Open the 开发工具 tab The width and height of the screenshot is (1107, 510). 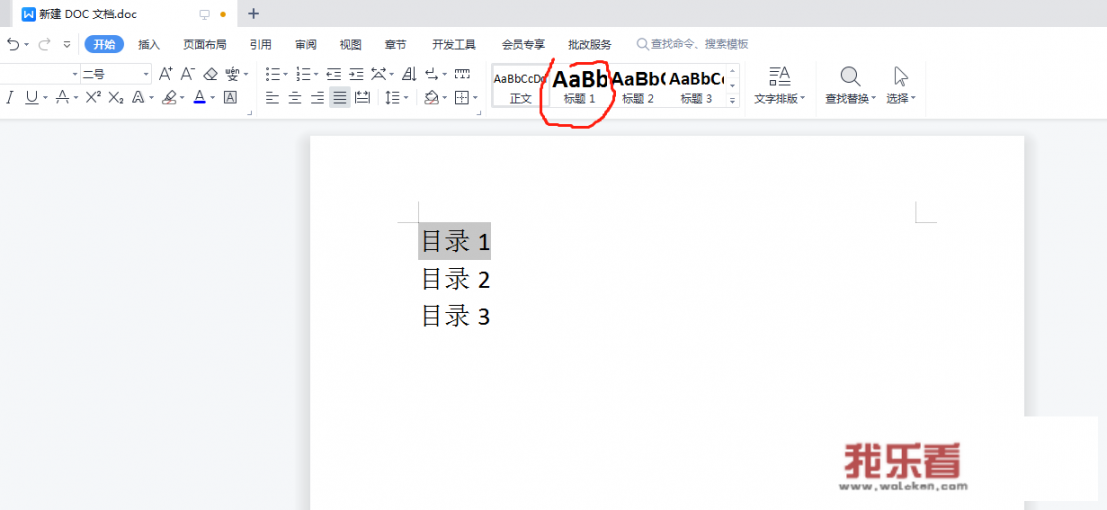454,45
